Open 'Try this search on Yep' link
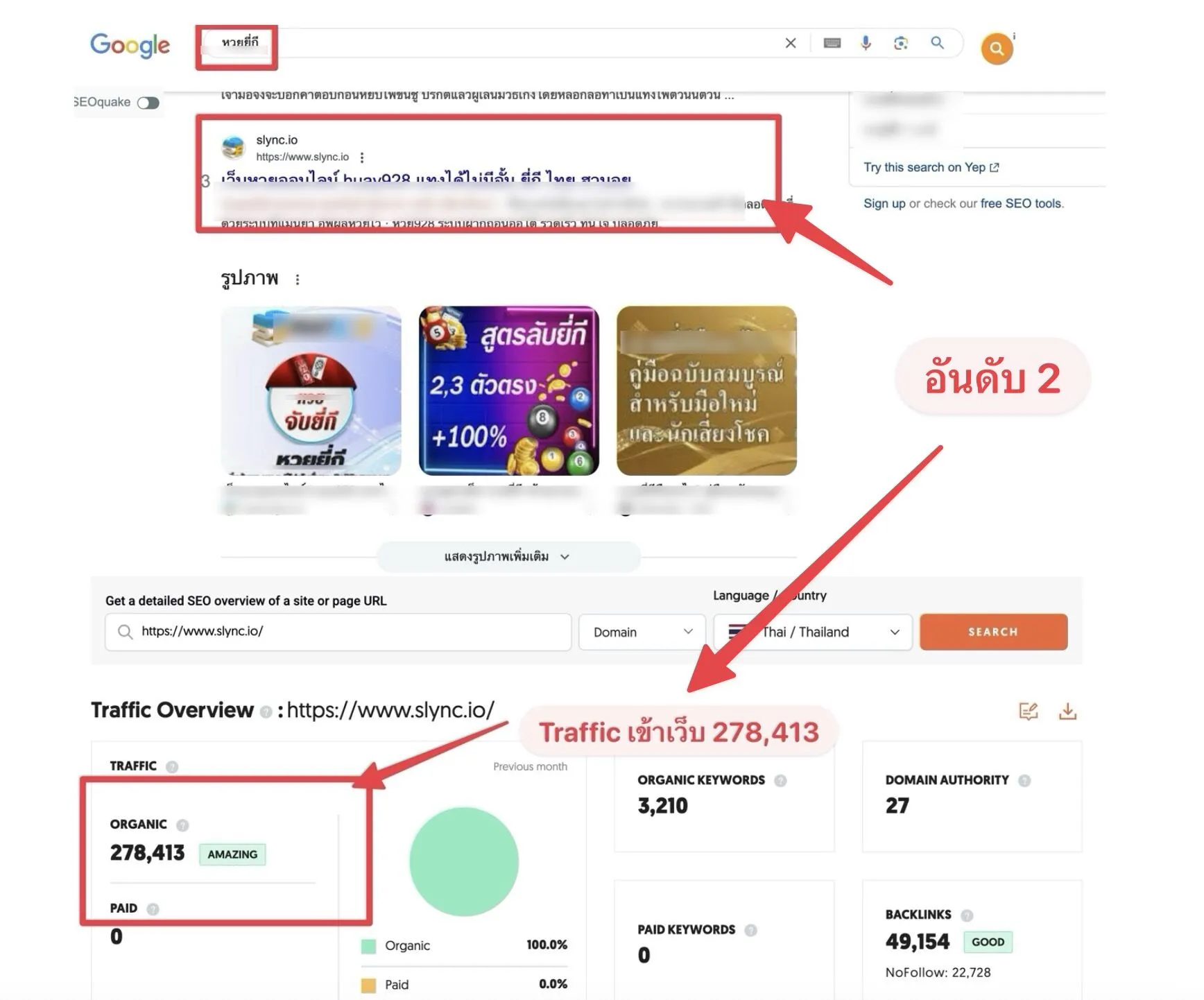Viewport: 1204px width, 1000px height. pyautogui.click(x=931, y=167)
